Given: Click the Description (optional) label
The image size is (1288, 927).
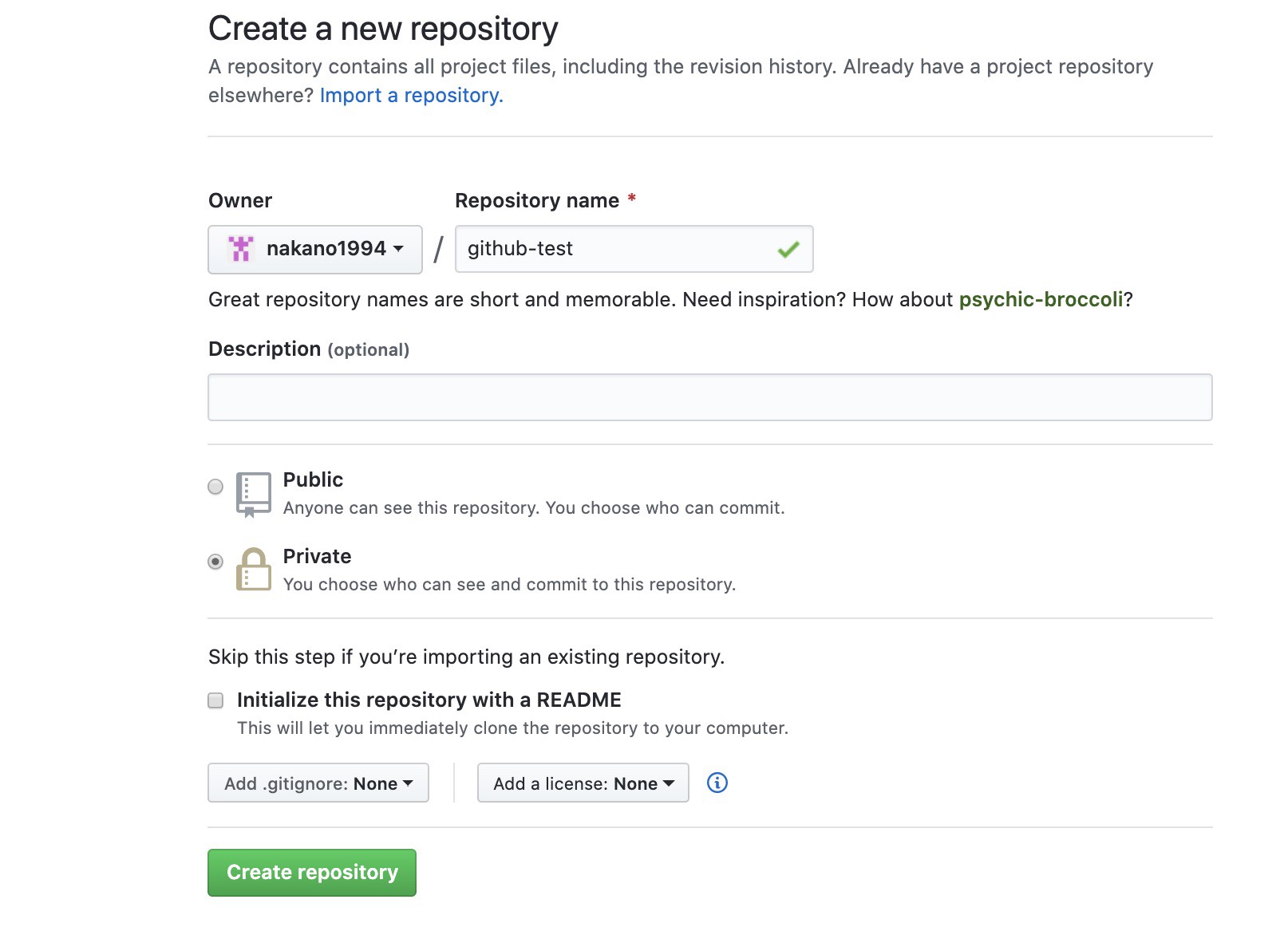Looking at the screenshot, I should [309, 349].
